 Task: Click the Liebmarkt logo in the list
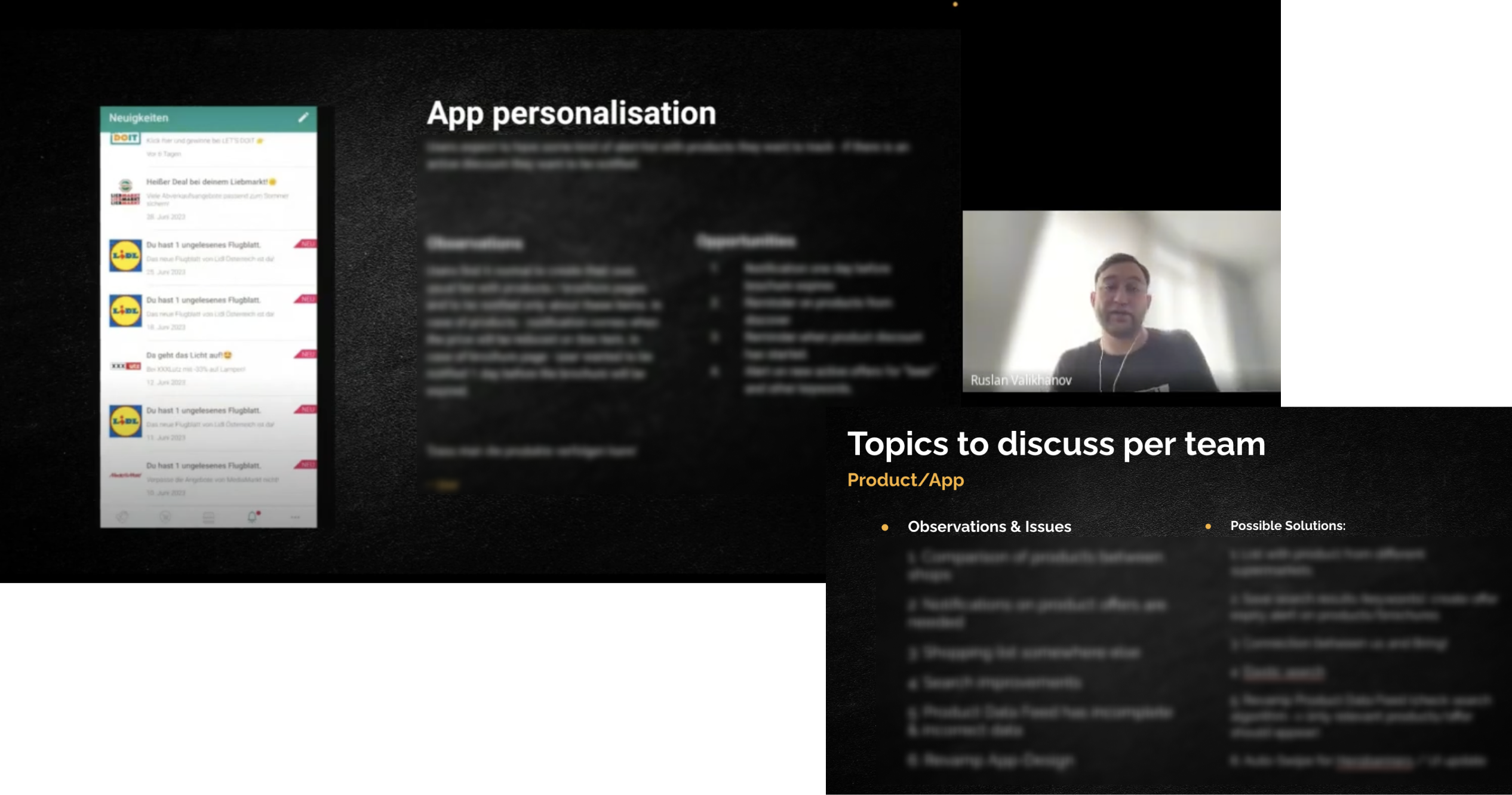[125, 193]
